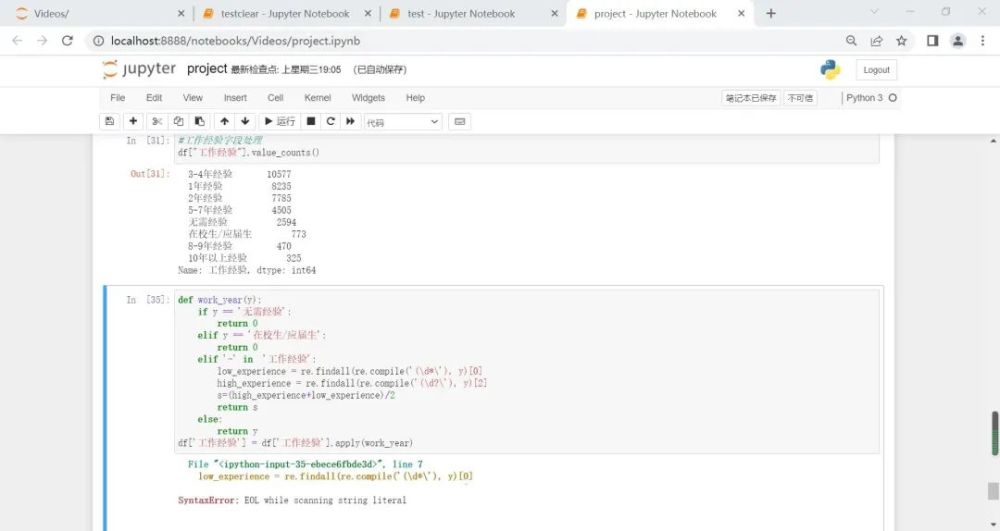Run the current cell with 运行 button
This screenshot has width=1000, height=531.
(279, 121)
